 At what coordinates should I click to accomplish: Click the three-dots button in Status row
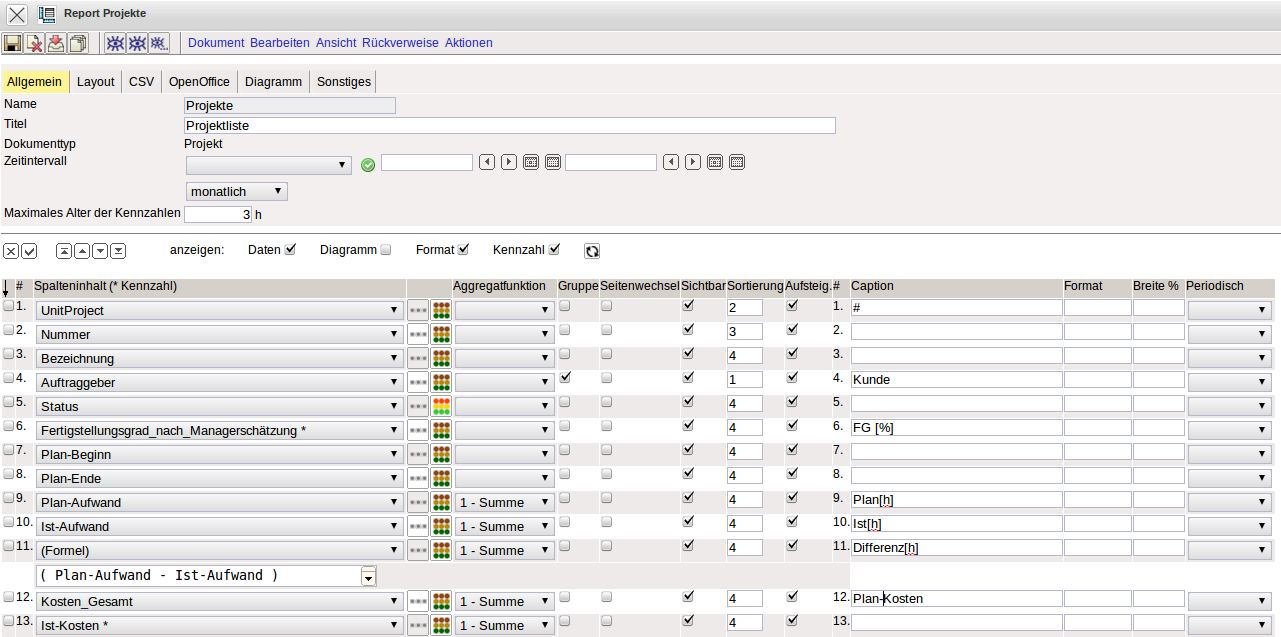click(418, 406)
